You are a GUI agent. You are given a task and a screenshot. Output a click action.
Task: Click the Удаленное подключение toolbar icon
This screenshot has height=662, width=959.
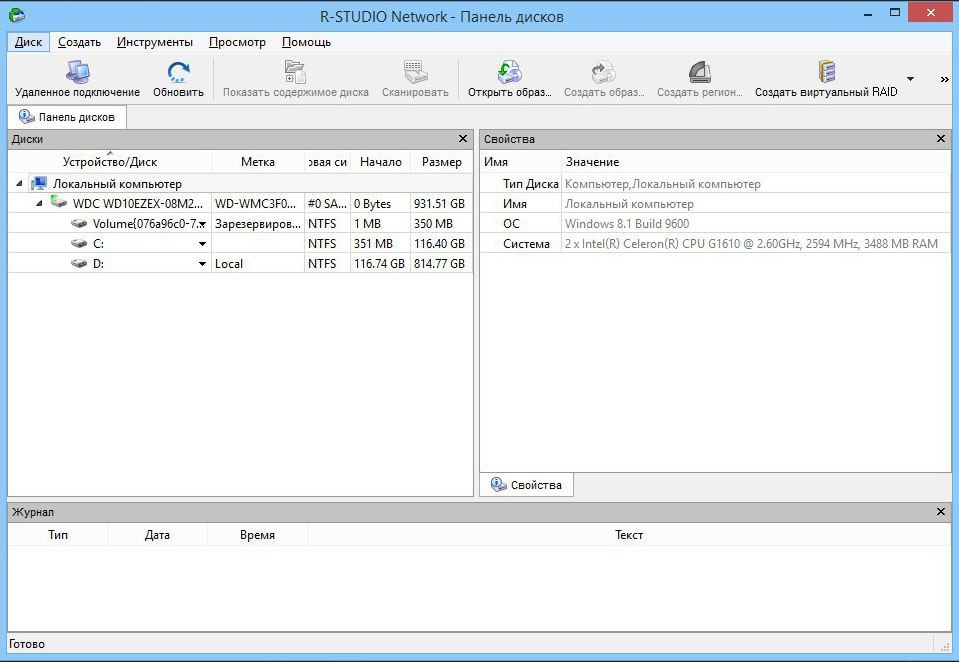(x=78, y=72)
